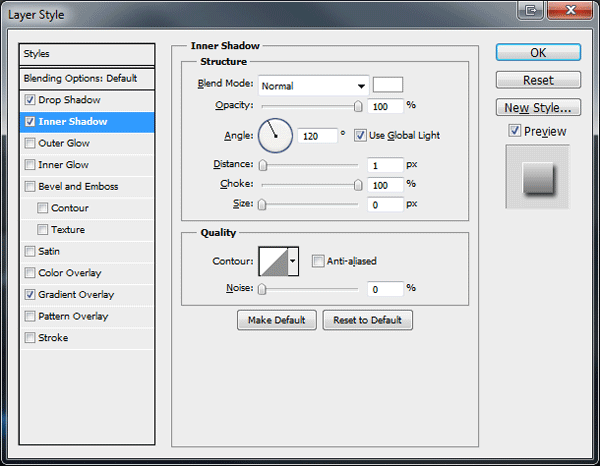Enable the Anti-aliased checkbox
This screenshot has width=600, height=466.
click(x=318, y=261)
